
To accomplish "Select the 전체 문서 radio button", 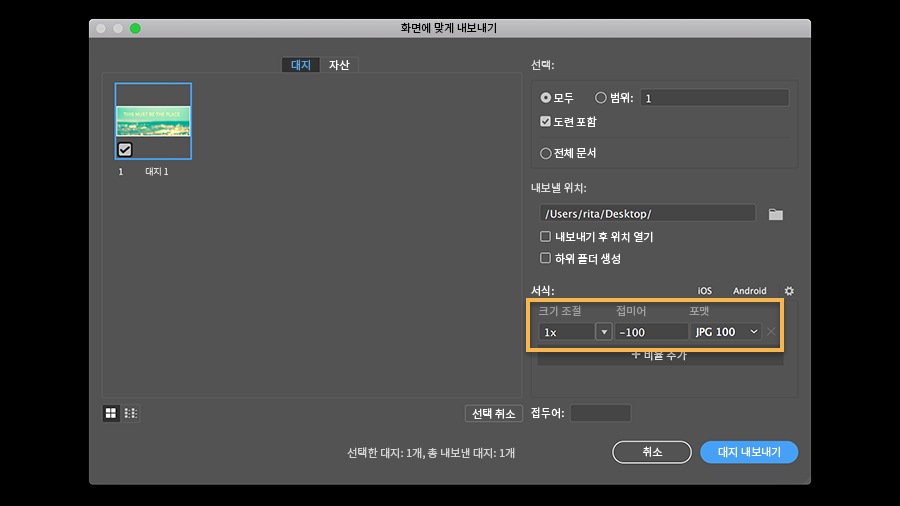I will pyautogui.click(x=546, y=153).
